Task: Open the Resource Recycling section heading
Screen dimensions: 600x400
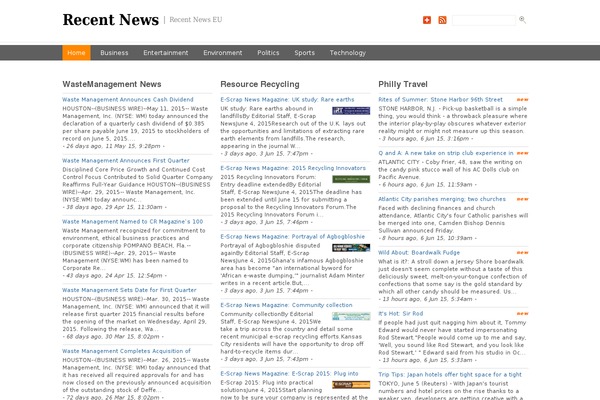Action: [x=260, y=84]
